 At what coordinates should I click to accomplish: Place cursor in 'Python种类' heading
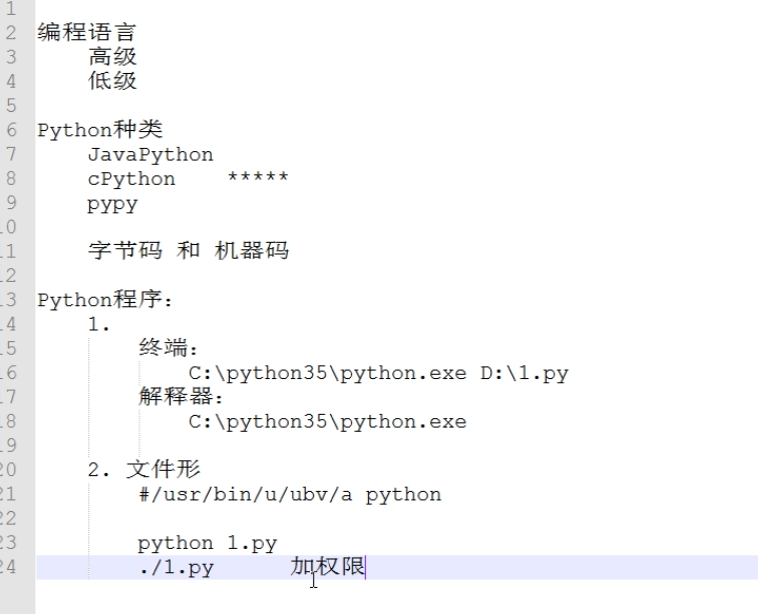100,130
